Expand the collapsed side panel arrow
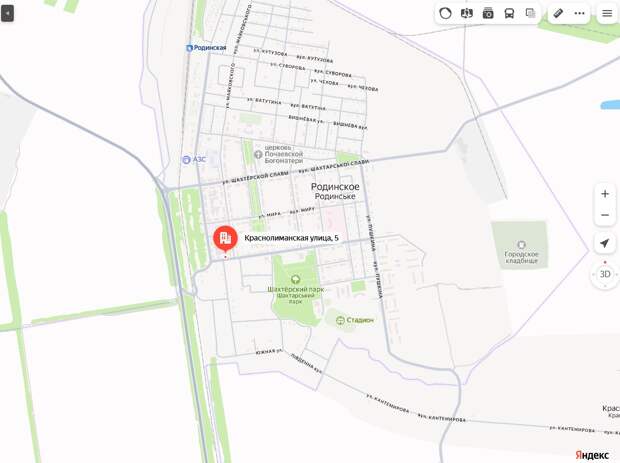The image size is (620, 463). click(x=7, y=13)
